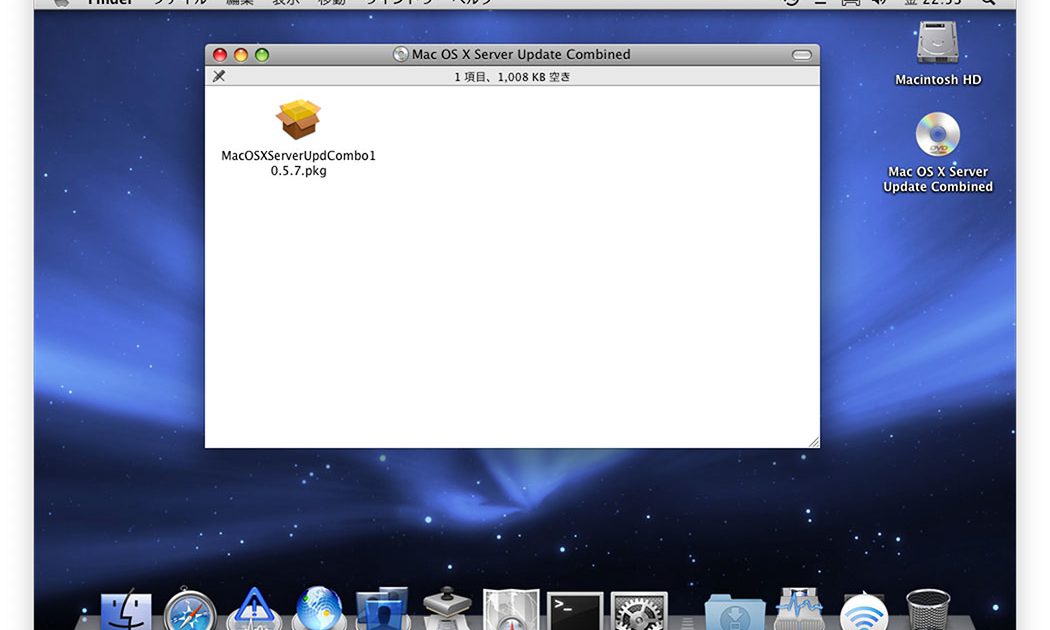Click the window resize grip corner
Screen dimensions: 1050x630
(814, 442)
